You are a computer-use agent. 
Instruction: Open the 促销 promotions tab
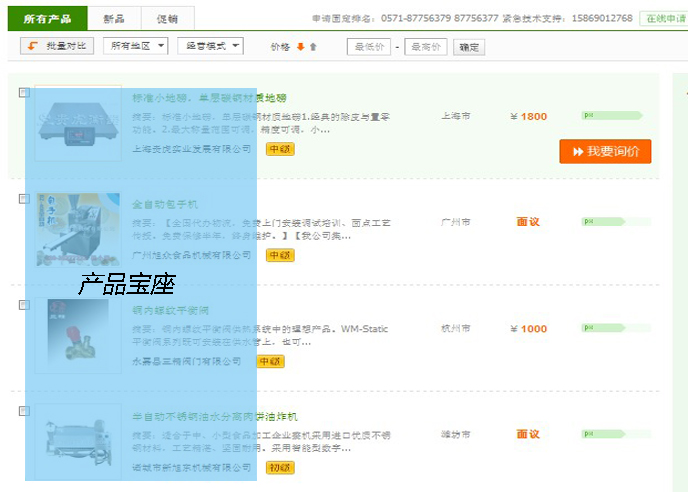point(167,18)
